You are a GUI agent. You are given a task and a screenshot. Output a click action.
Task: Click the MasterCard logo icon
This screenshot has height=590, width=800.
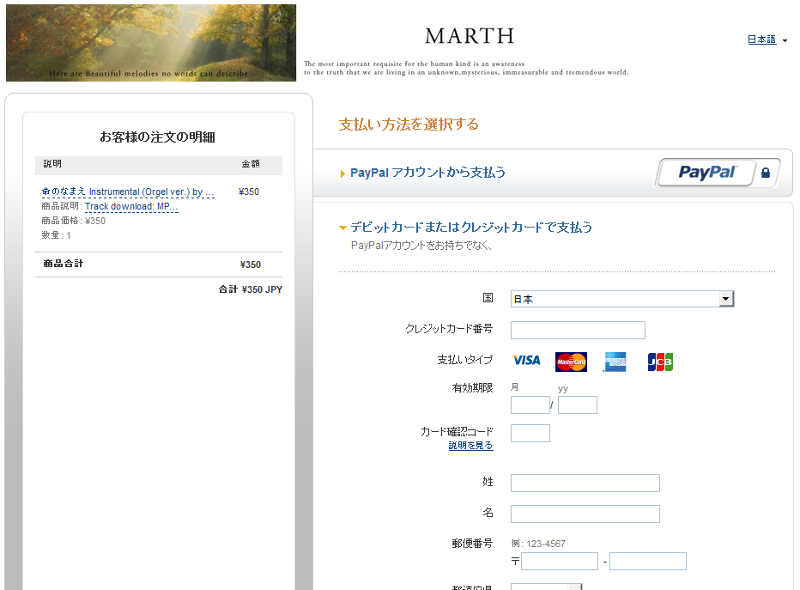click(571, 362)
